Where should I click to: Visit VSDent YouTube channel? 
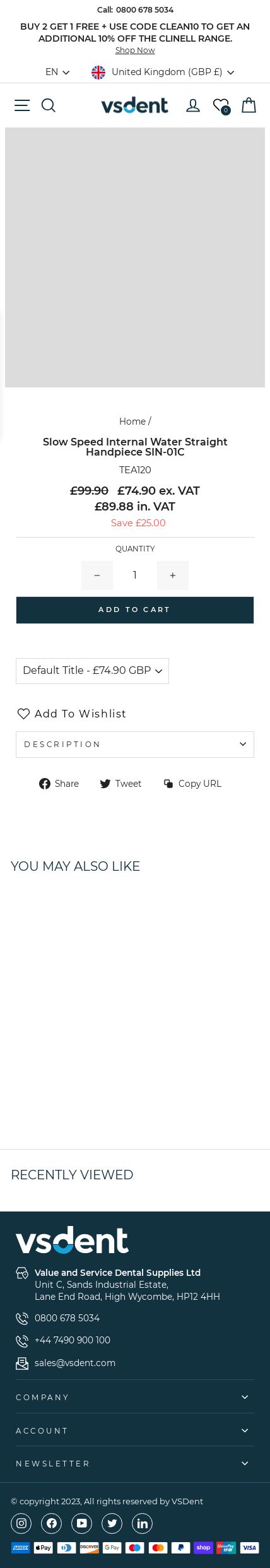tap(82, 1523)
